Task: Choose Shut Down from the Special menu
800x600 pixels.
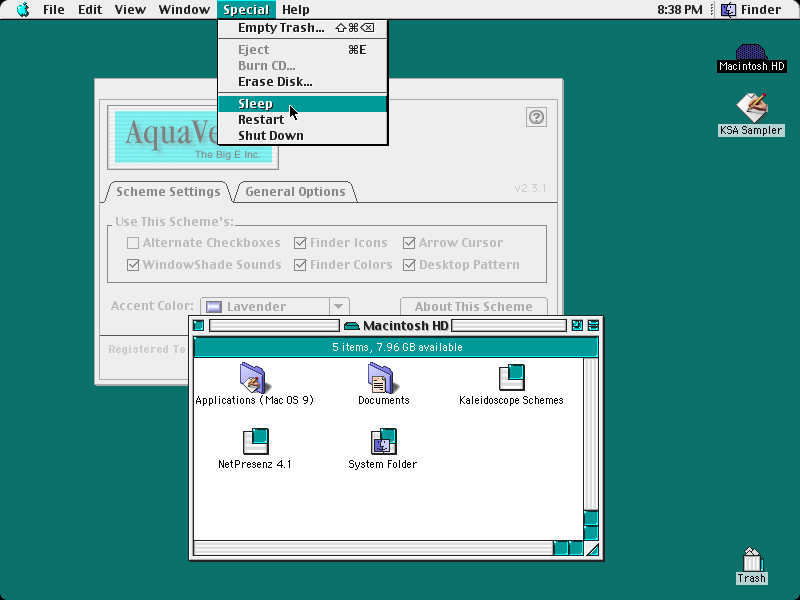Action: pos(303,135)
